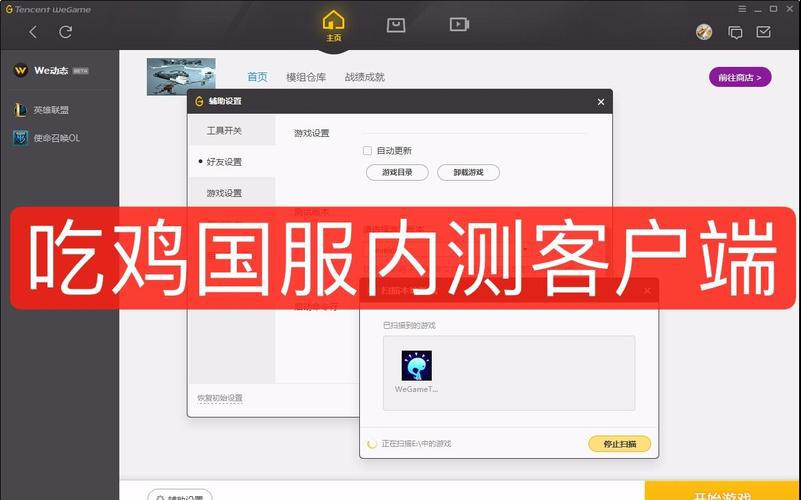Click the 开始游戏 button

pyautogui.click(x=723, y=491)
